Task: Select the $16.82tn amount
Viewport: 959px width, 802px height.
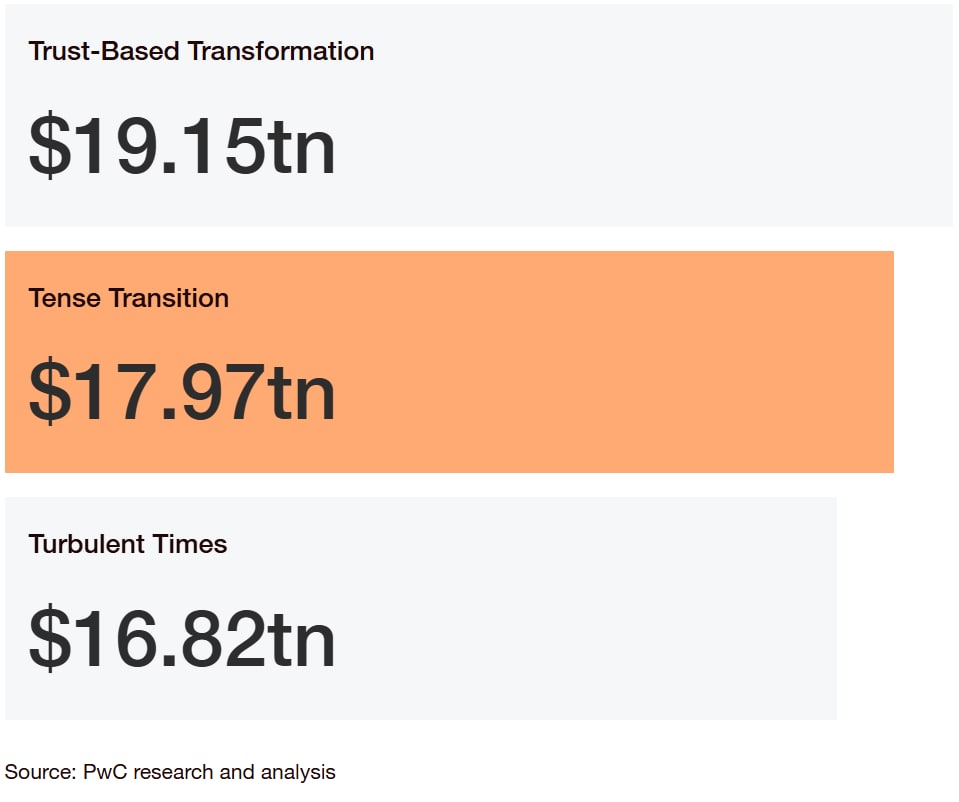Action: coord(182,639)
